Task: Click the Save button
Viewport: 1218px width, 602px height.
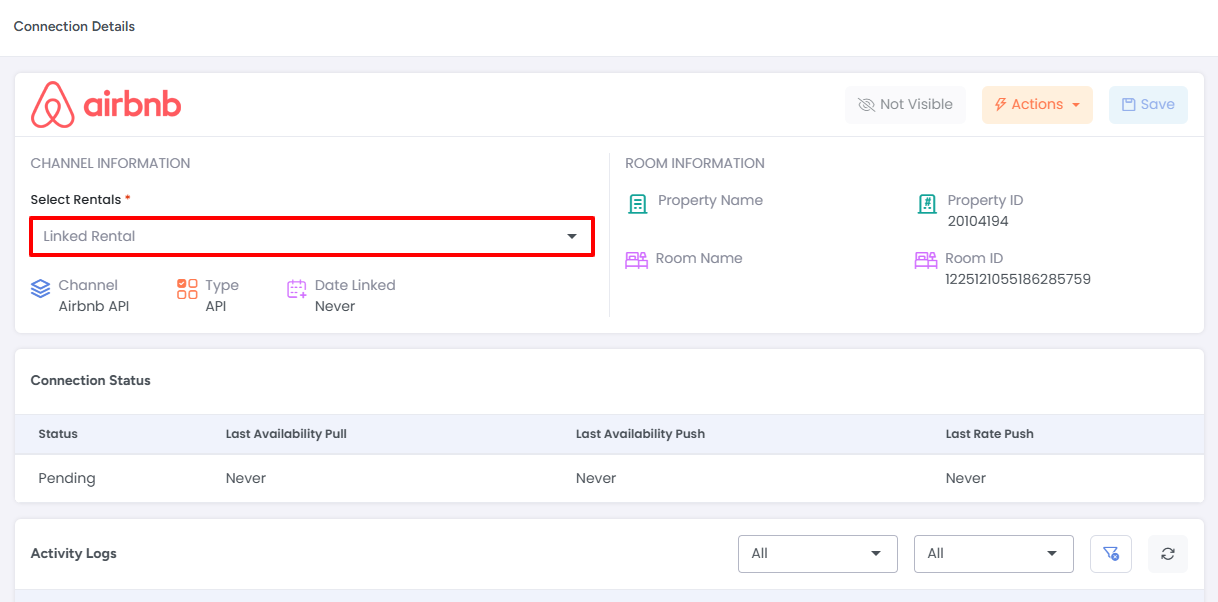Action: point(1148,104)
